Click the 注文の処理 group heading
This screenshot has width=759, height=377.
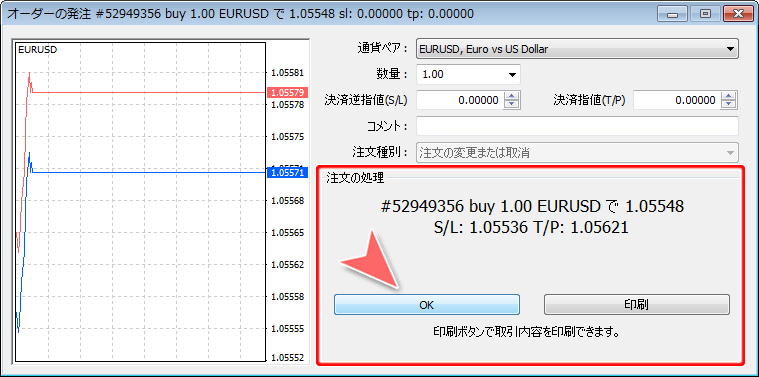pos(356,178)
